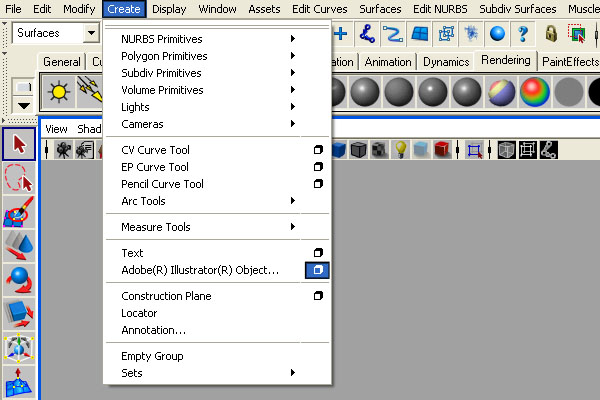Click the rainbow ramp shader shelf icon
This screenshot has width=600, height=400.
point(534,92)
